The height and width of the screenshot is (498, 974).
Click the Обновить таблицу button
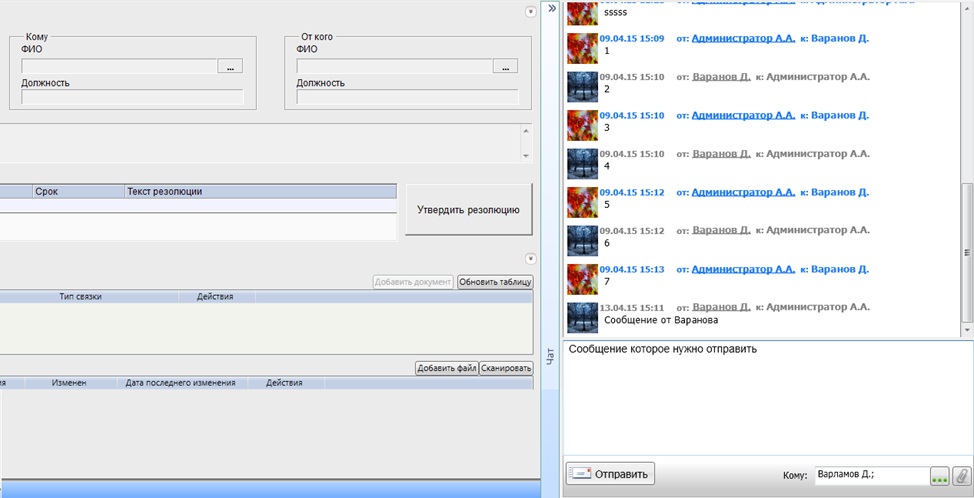(x=495, y=282)
